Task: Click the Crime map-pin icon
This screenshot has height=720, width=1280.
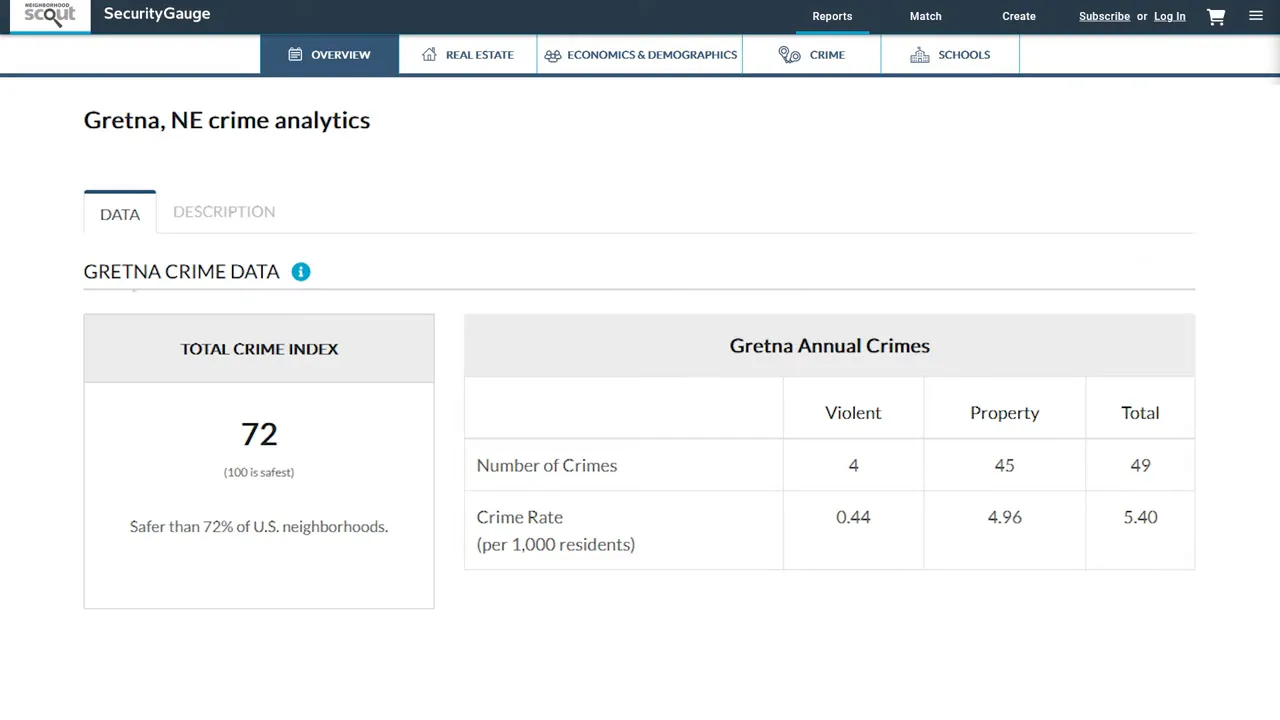Action: click(x=790, y=55)
